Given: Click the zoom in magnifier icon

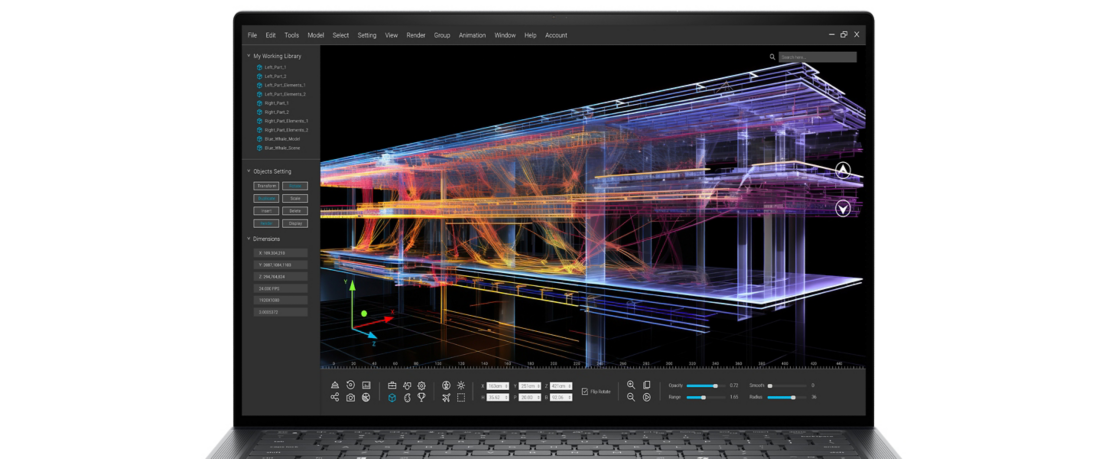Looking at the screenshot, I should click(x=631, y=386).
